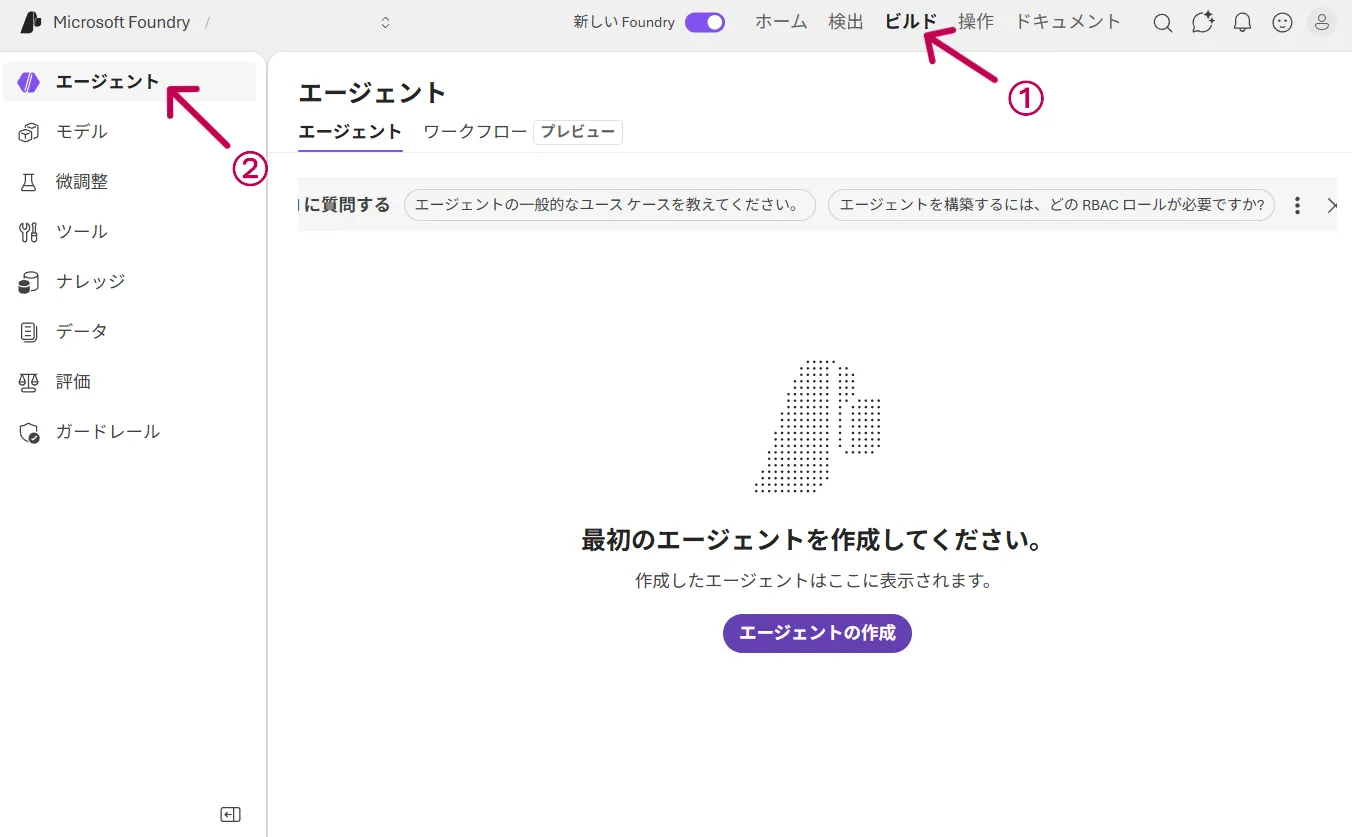
Task: Click the ツール wrench icon
Action: [29, 232]
